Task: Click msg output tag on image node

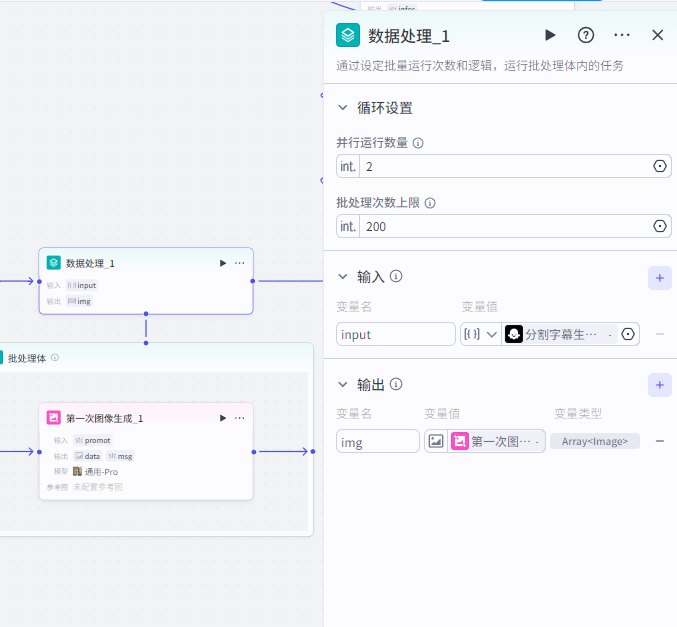Action: coord(120,456)
